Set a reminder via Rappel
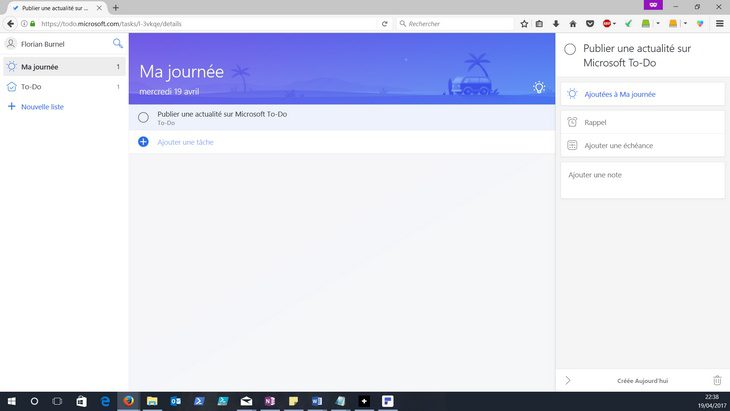The width and height of the screenshot is (730, 411). (x=642, y=122)
